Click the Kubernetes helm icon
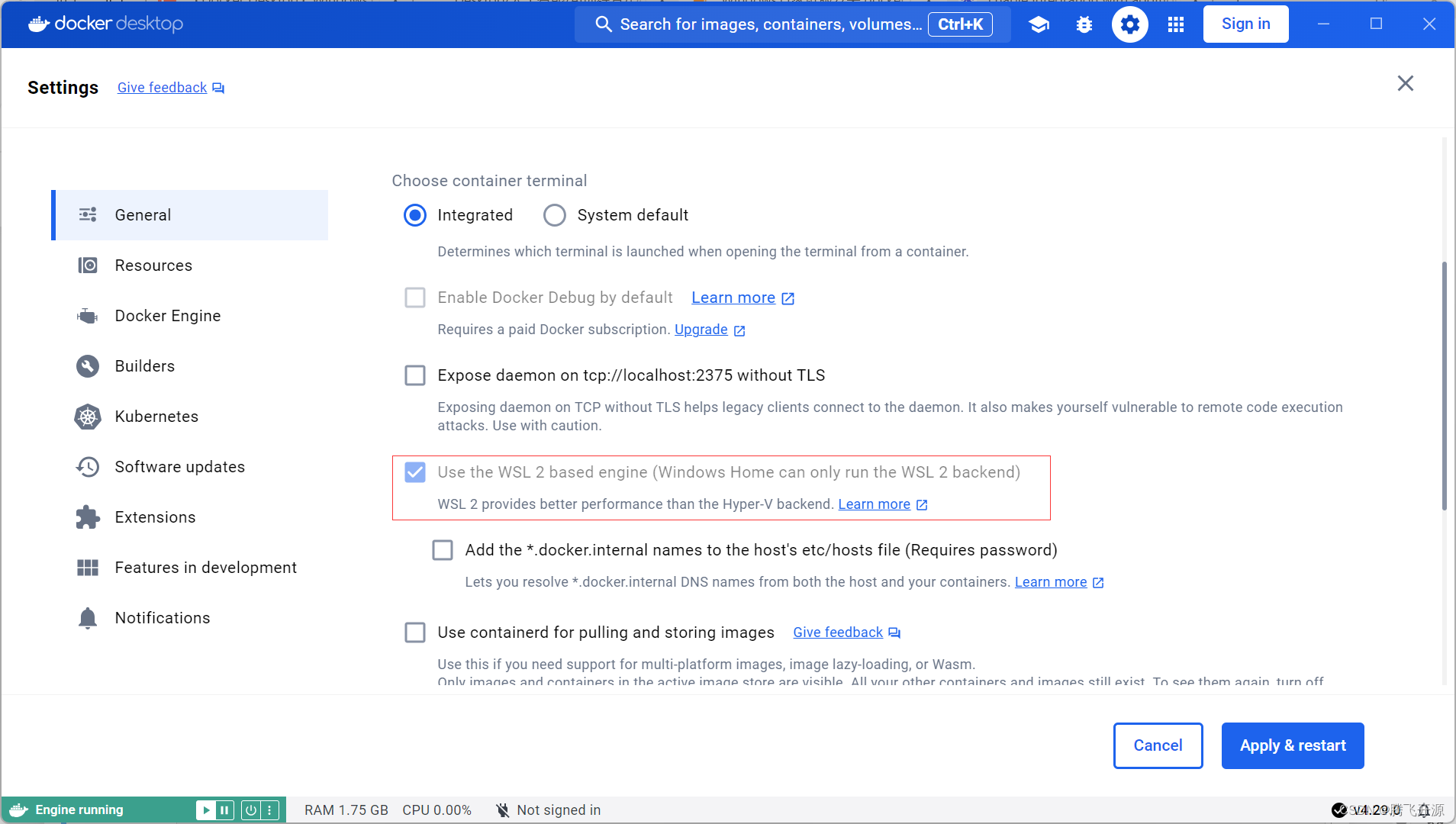Image resolution: width=1456 pixels, height=824 pixels. (x=88, y=417)
